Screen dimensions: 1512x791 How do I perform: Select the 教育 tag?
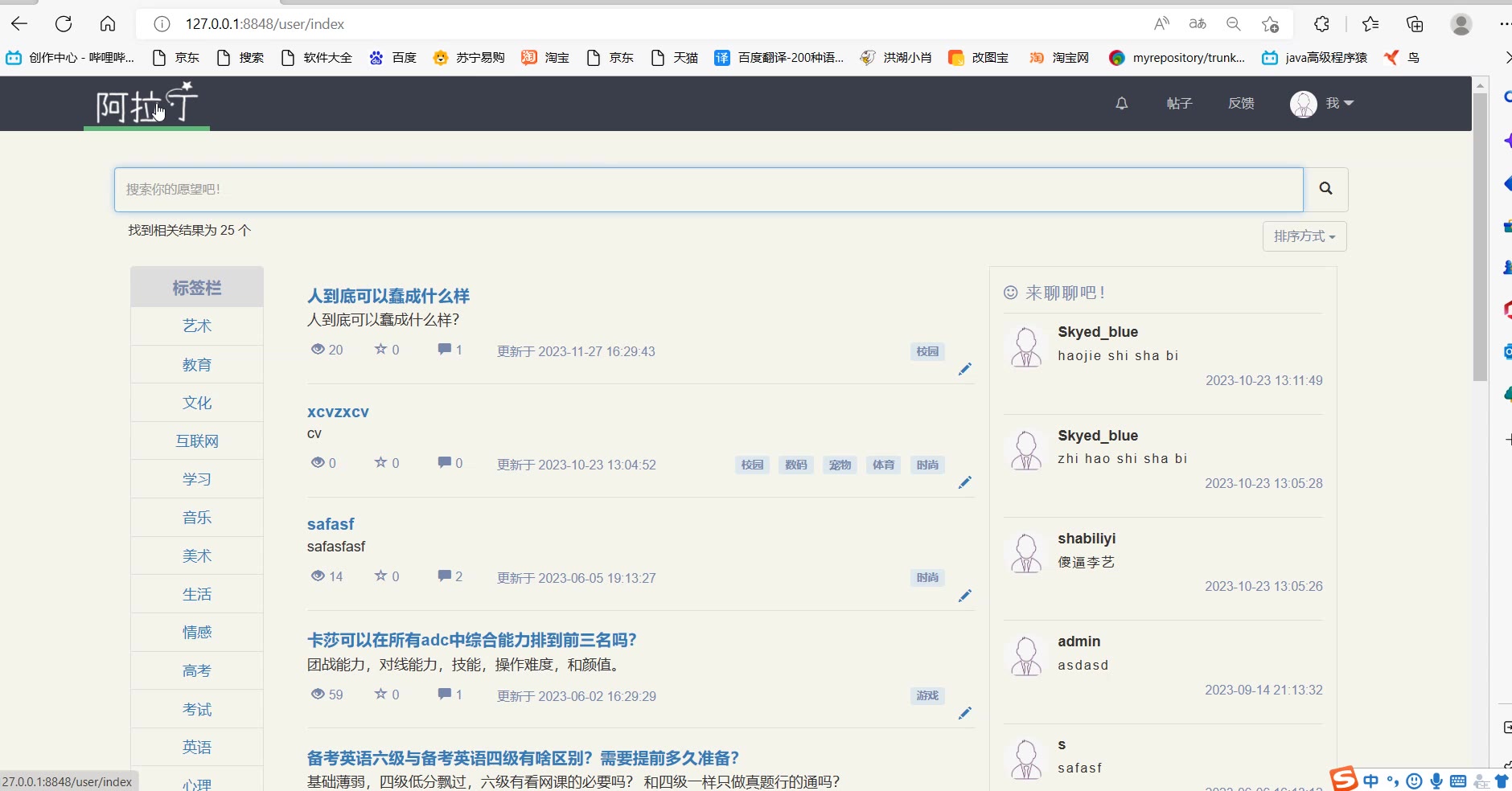pyautogui.click(x=197, y=364)
